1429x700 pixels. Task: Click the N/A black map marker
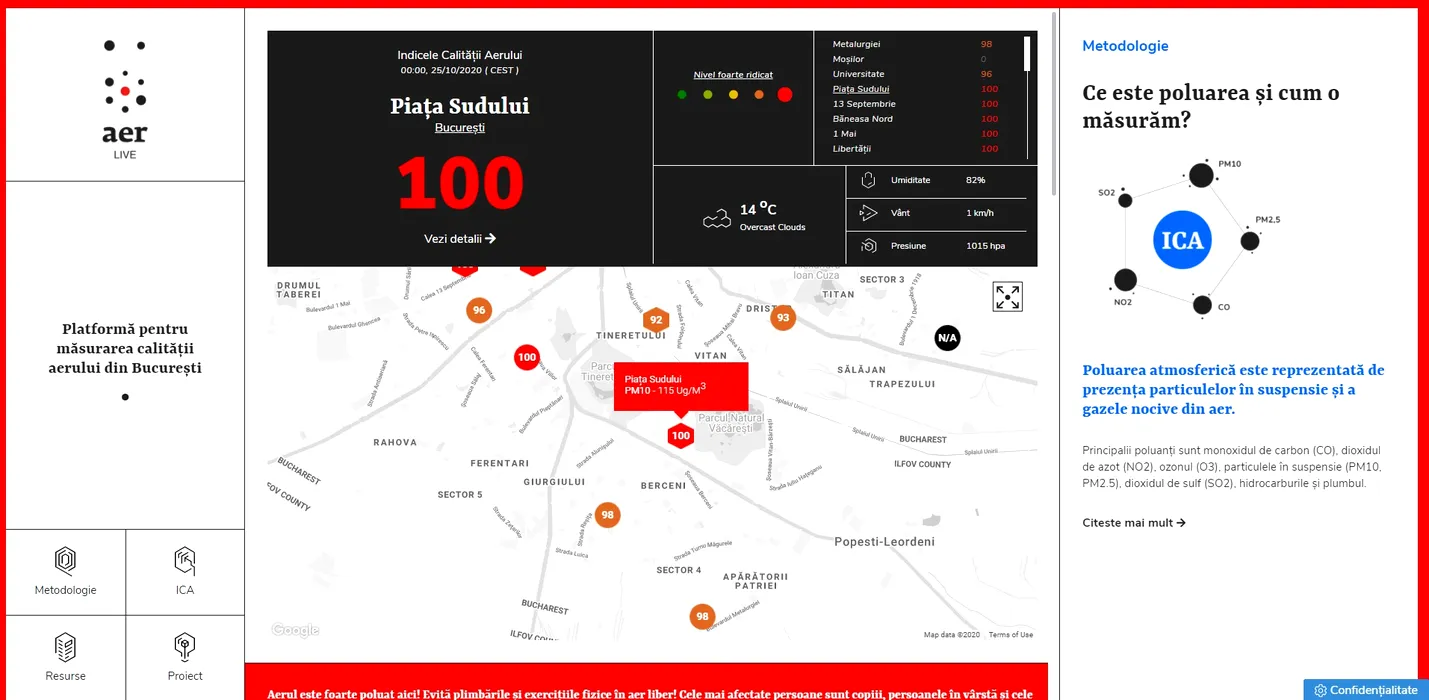coord(947,338)
